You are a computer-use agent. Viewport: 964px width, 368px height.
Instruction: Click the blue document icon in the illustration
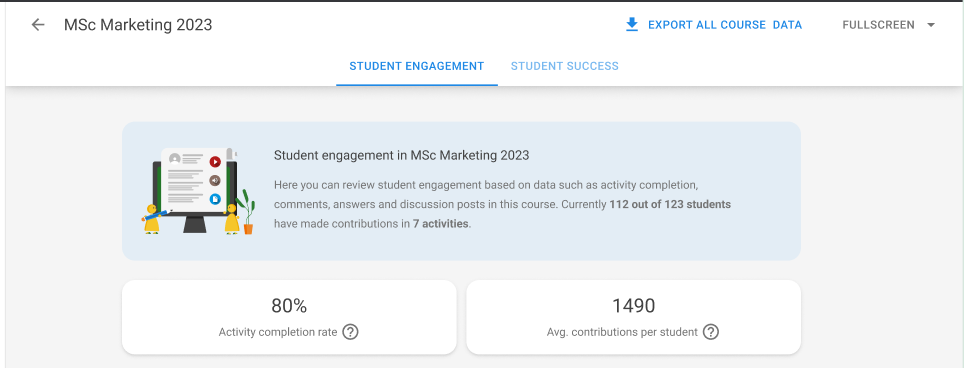(215, 198)
